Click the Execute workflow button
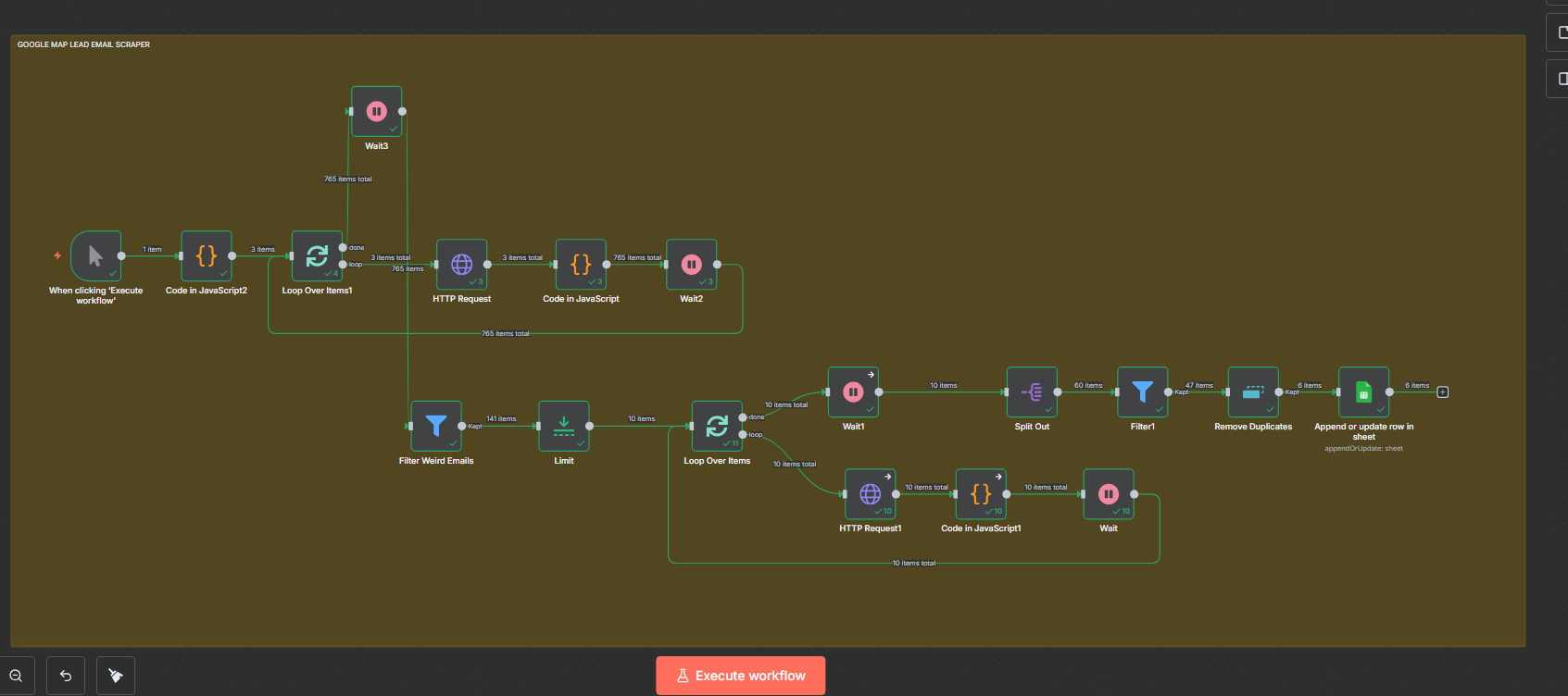 click(740, 676)
